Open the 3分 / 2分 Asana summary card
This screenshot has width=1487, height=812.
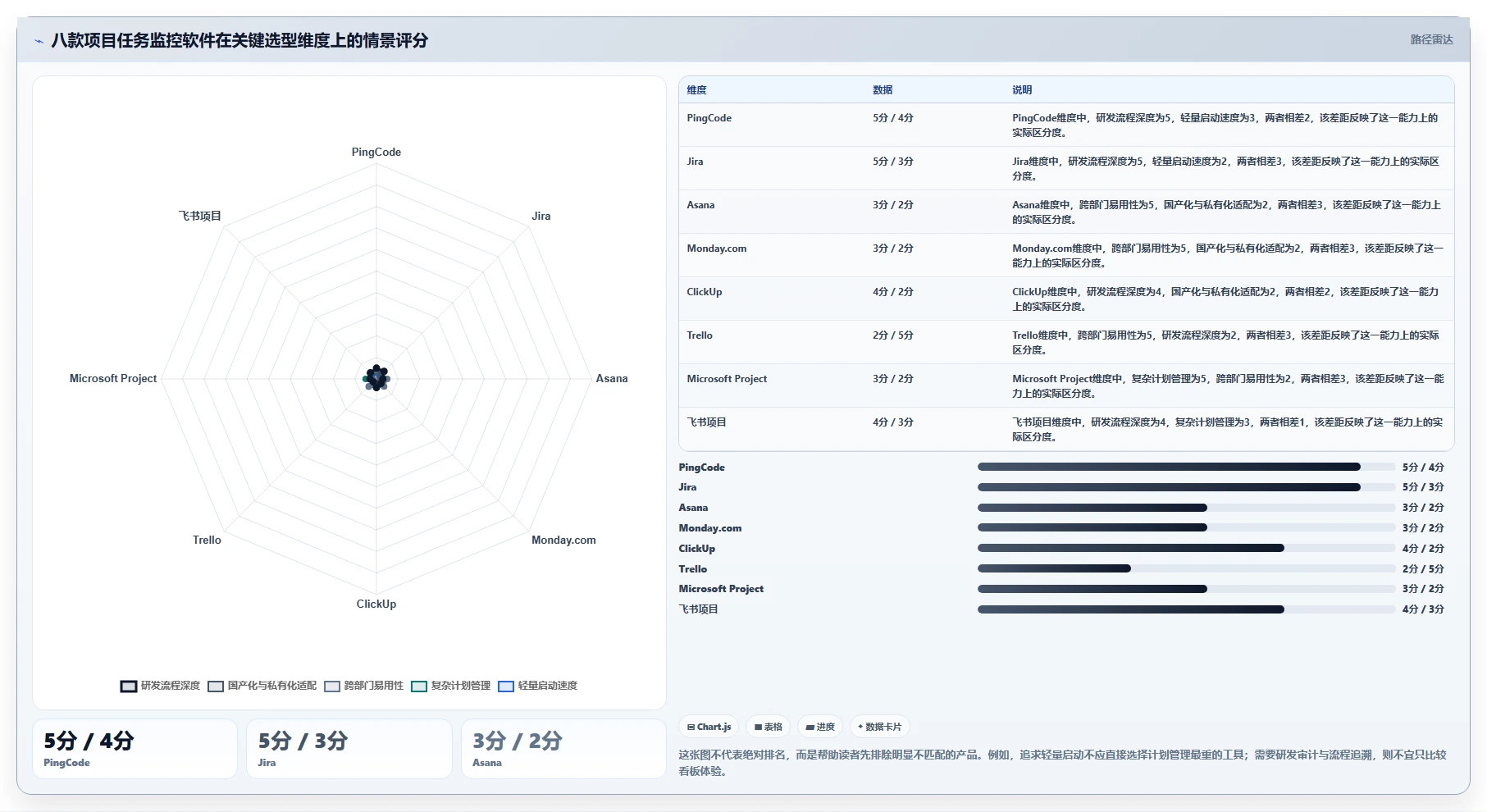[x=563, y=749]
